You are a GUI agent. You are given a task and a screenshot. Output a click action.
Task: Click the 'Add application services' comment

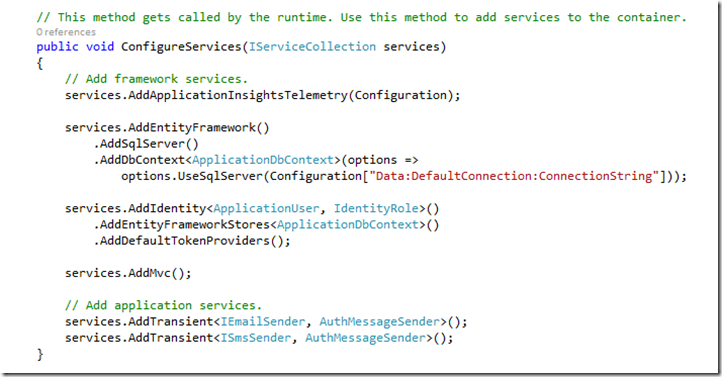click(163, 306)
